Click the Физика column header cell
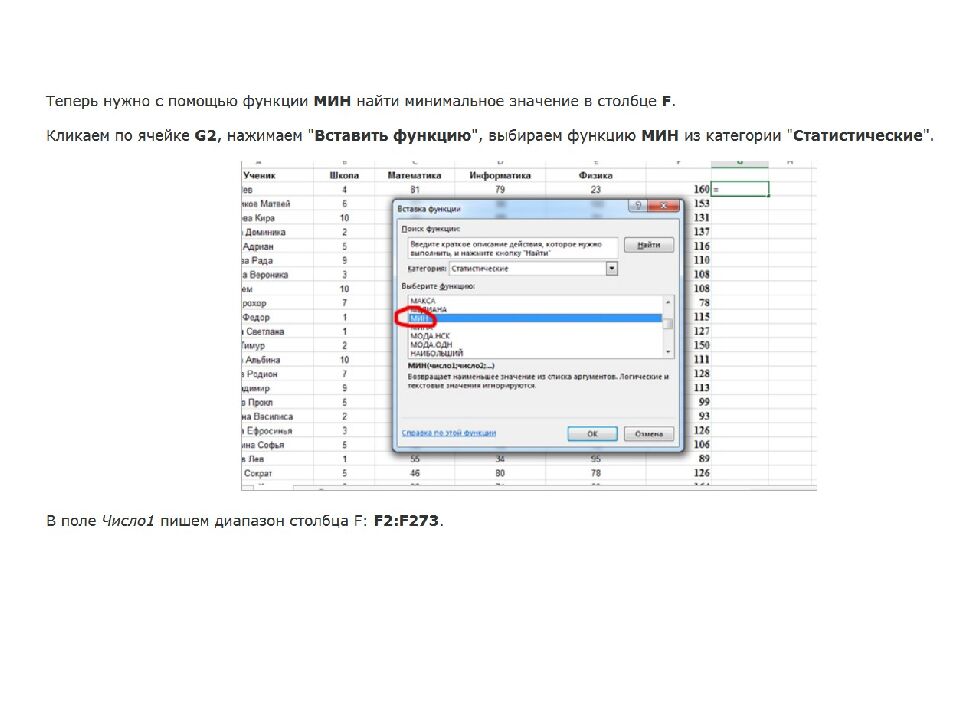The height and width of the screenshot is (720, 960). point(595,175)
